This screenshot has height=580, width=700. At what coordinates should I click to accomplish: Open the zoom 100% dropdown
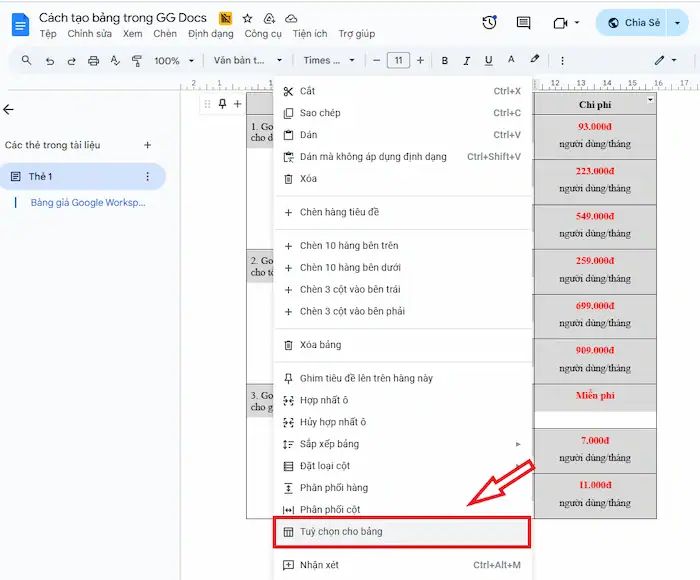pos(174,61)
